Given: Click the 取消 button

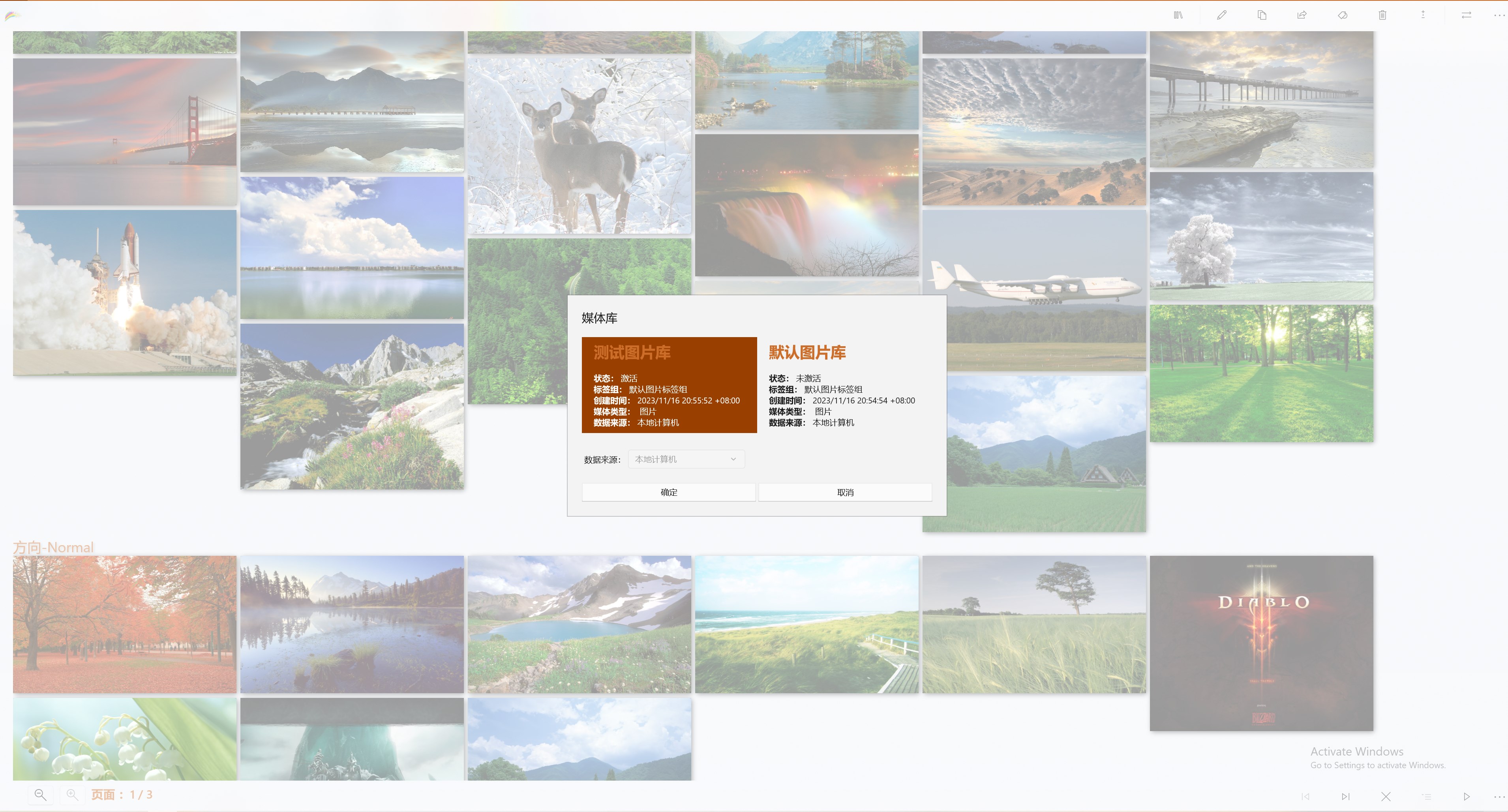Looking at the screenshot, I should click(x=845, y=492).
